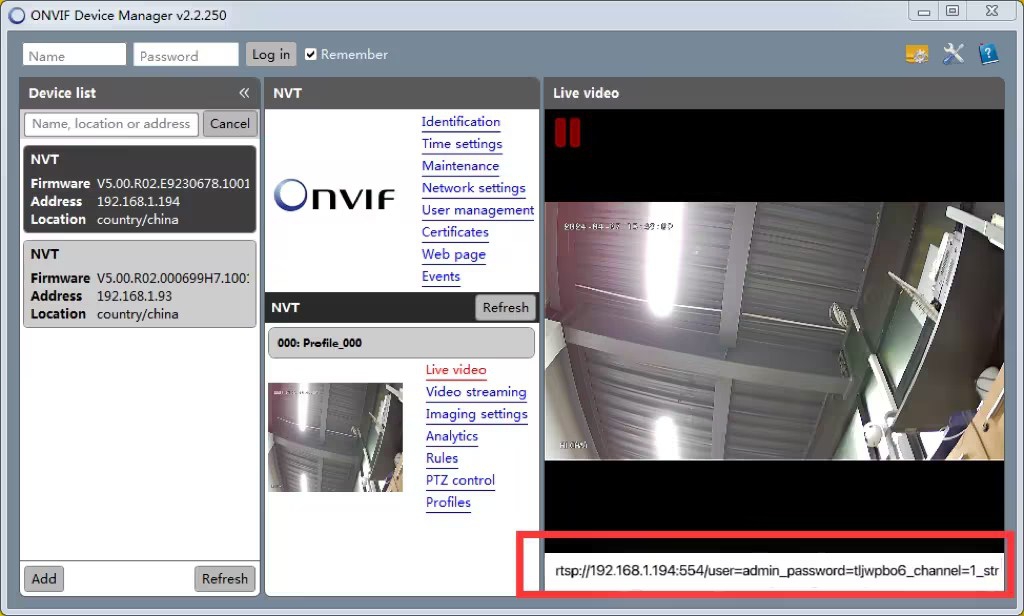Open User management
Screen dimensions: 1024x616
click(477, 210)
